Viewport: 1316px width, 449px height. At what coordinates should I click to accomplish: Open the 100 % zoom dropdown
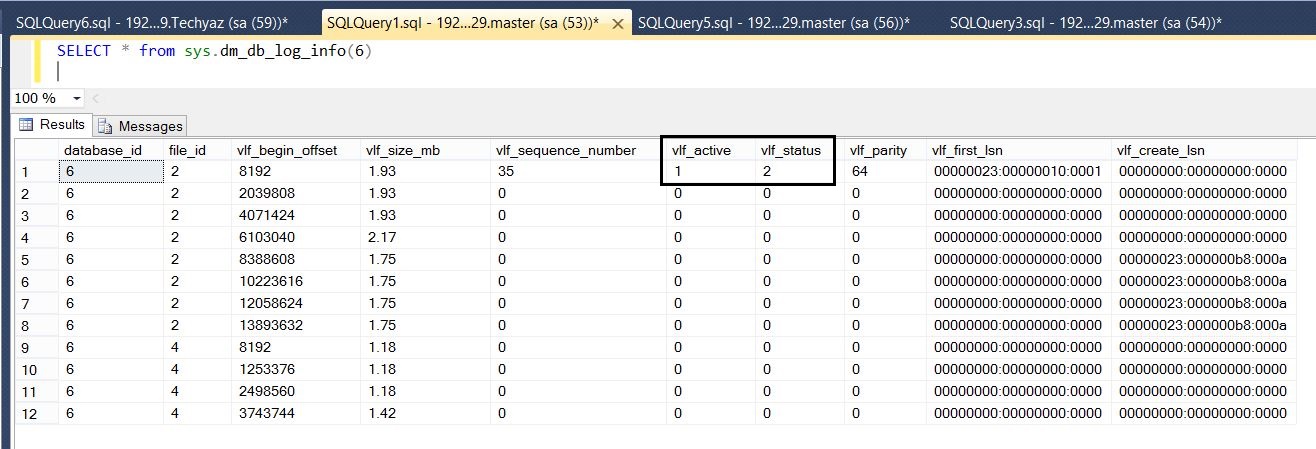coord(77,98)
